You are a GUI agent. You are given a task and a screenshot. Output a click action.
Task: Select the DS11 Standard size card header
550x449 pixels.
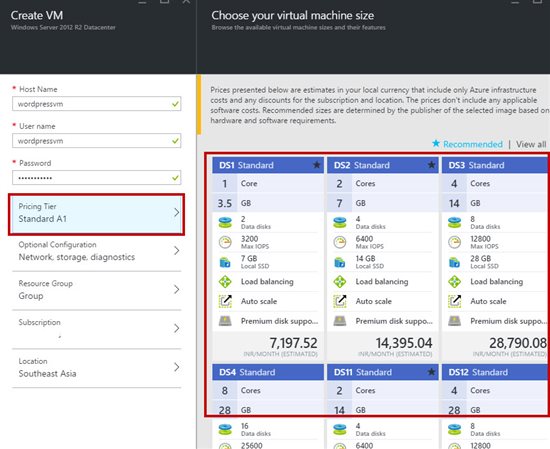[x=383, y=372]
